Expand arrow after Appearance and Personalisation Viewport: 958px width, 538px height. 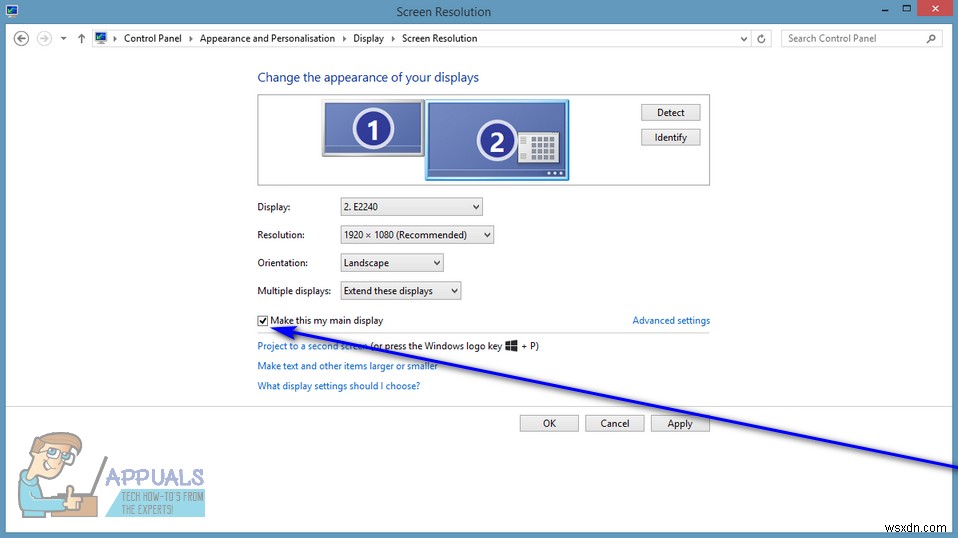[x=344, y=38]
